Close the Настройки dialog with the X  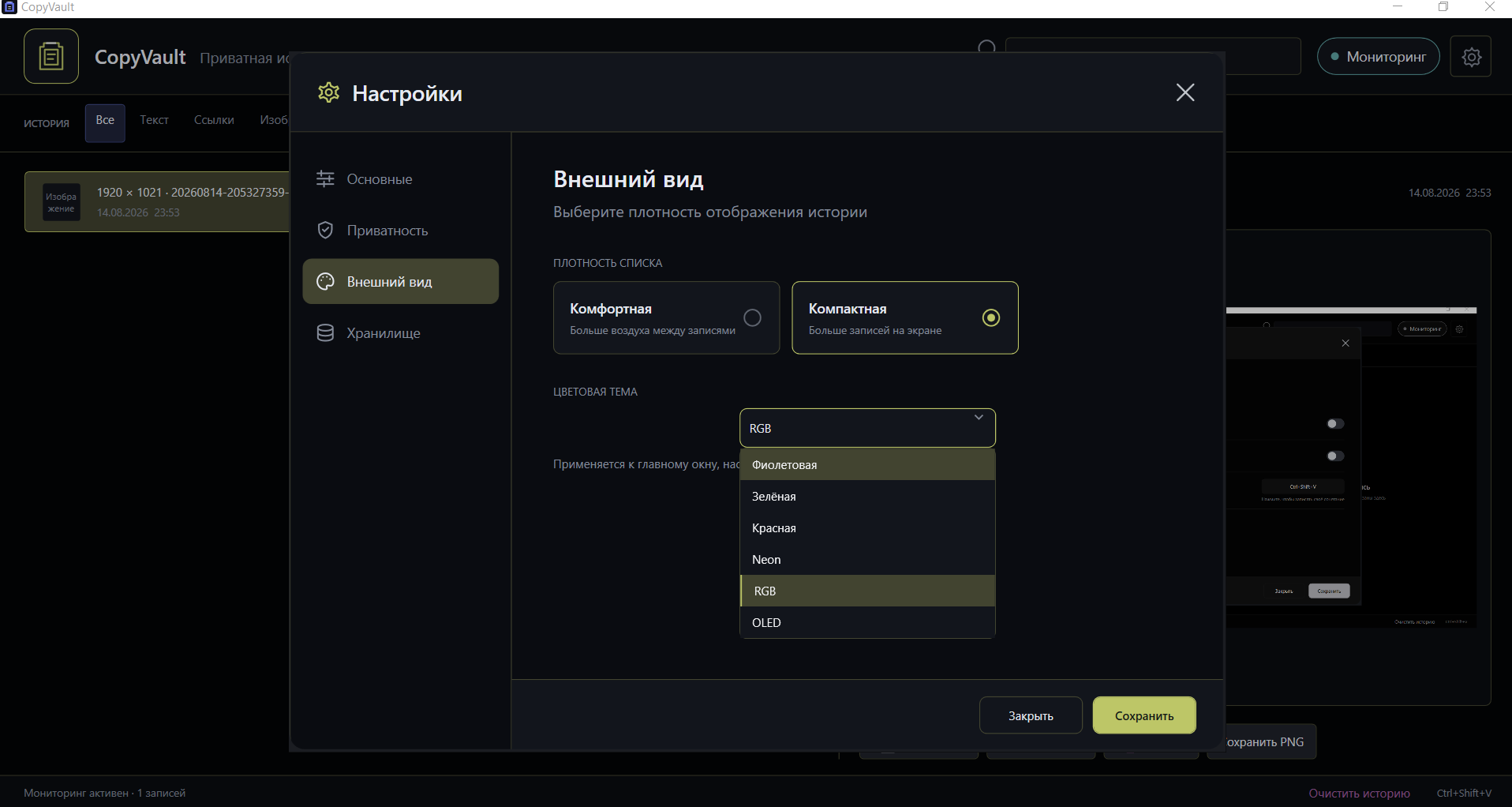coord(1185,92)
